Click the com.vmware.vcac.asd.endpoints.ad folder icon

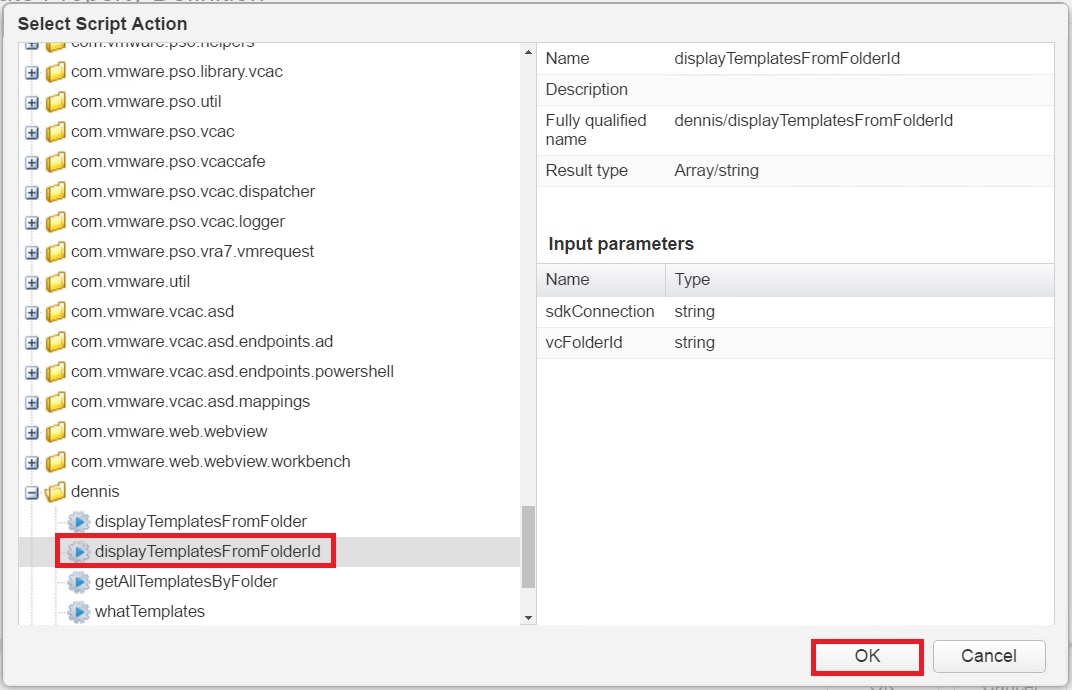coord(55,342)
